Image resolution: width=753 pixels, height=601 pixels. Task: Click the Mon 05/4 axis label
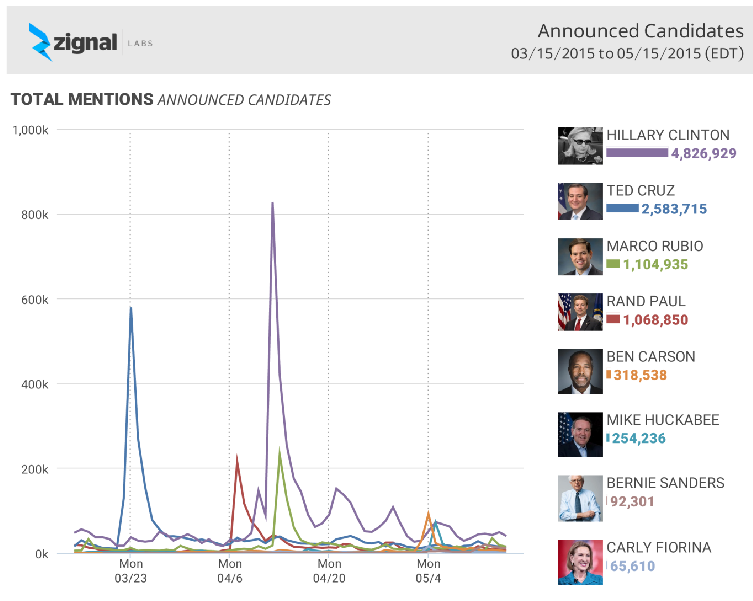[428, 571]
